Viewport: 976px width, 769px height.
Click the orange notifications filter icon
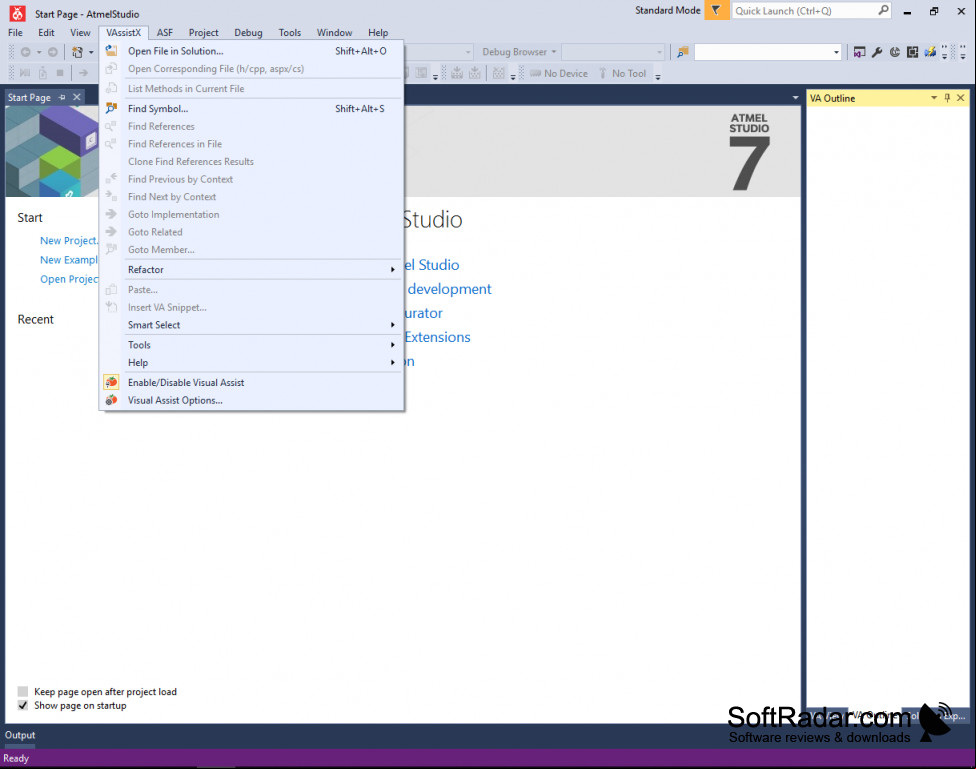point(716,11)
